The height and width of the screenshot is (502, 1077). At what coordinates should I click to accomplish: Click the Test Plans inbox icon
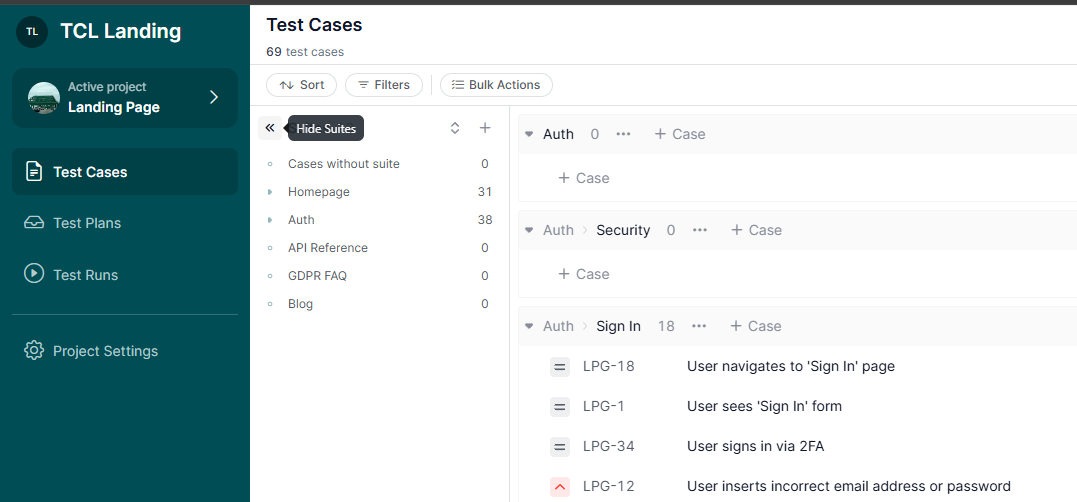[34, 223]
